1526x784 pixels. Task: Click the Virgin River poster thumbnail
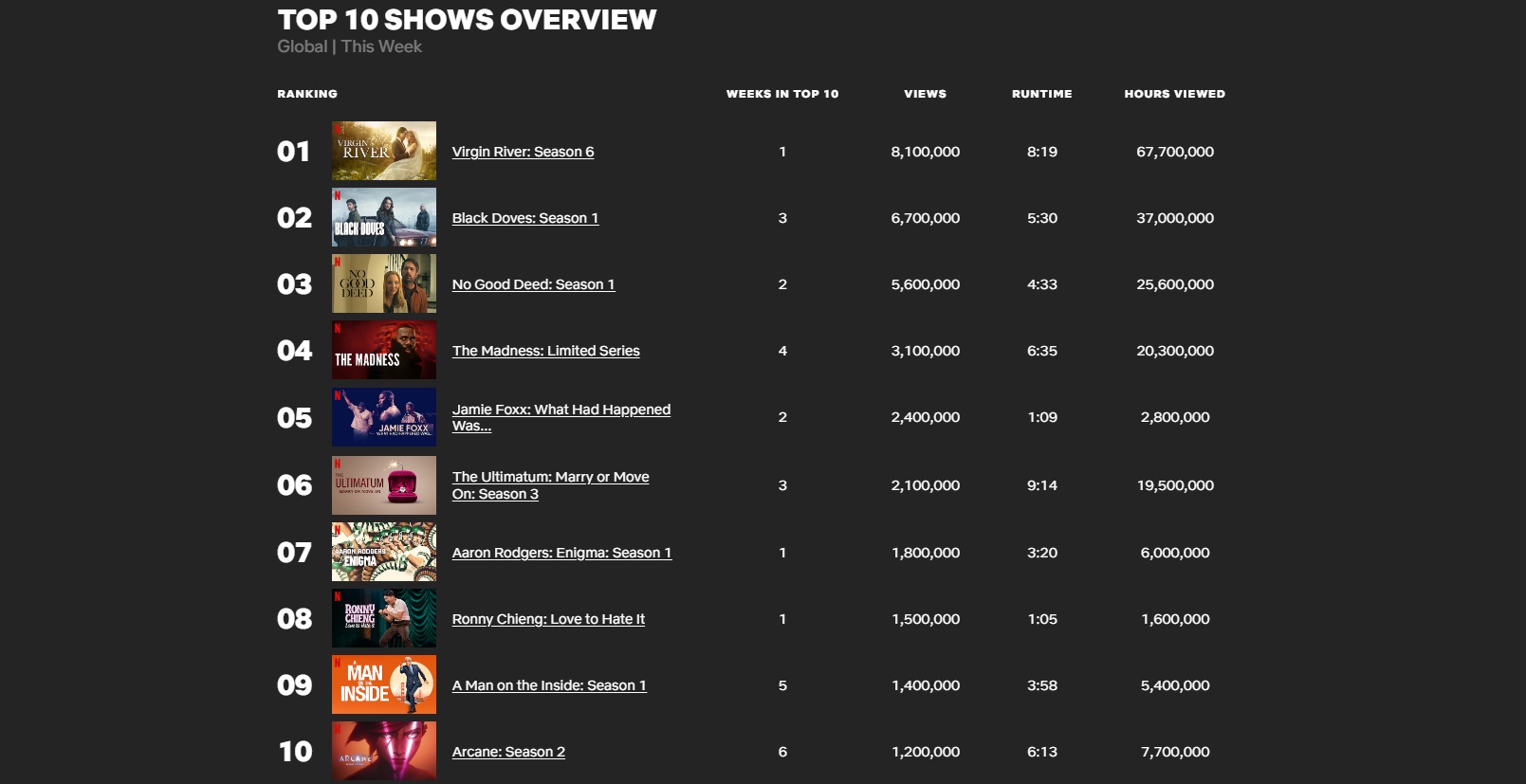click(x=384, y=151)
